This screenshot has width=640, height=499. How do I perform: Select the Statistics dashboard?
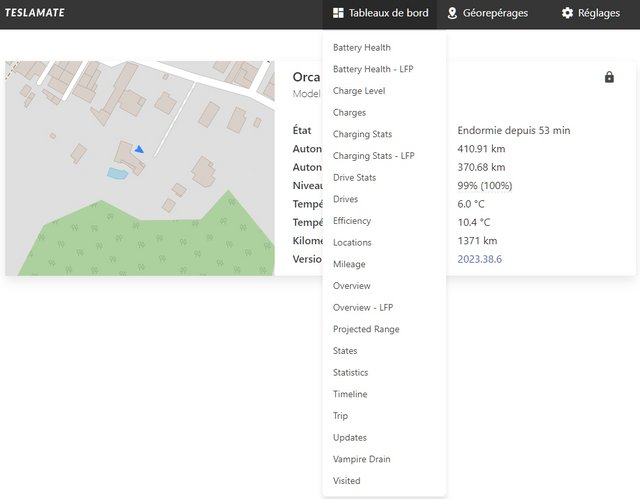point(350,372)
